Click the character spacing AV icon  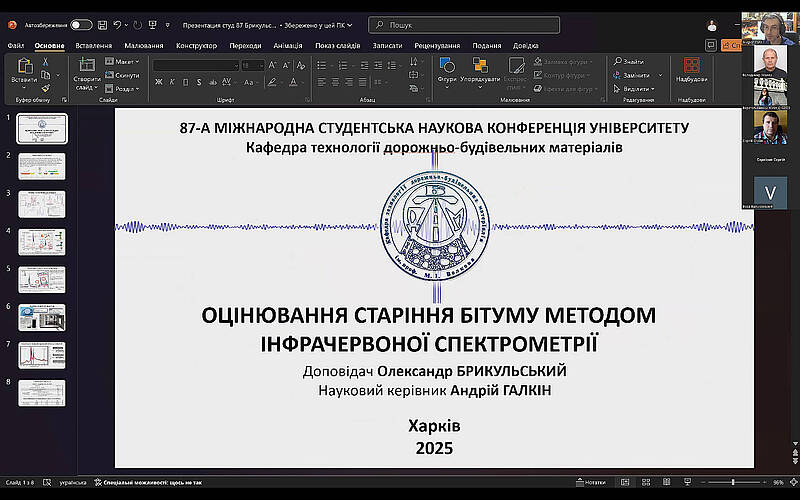tap(227, 82)
